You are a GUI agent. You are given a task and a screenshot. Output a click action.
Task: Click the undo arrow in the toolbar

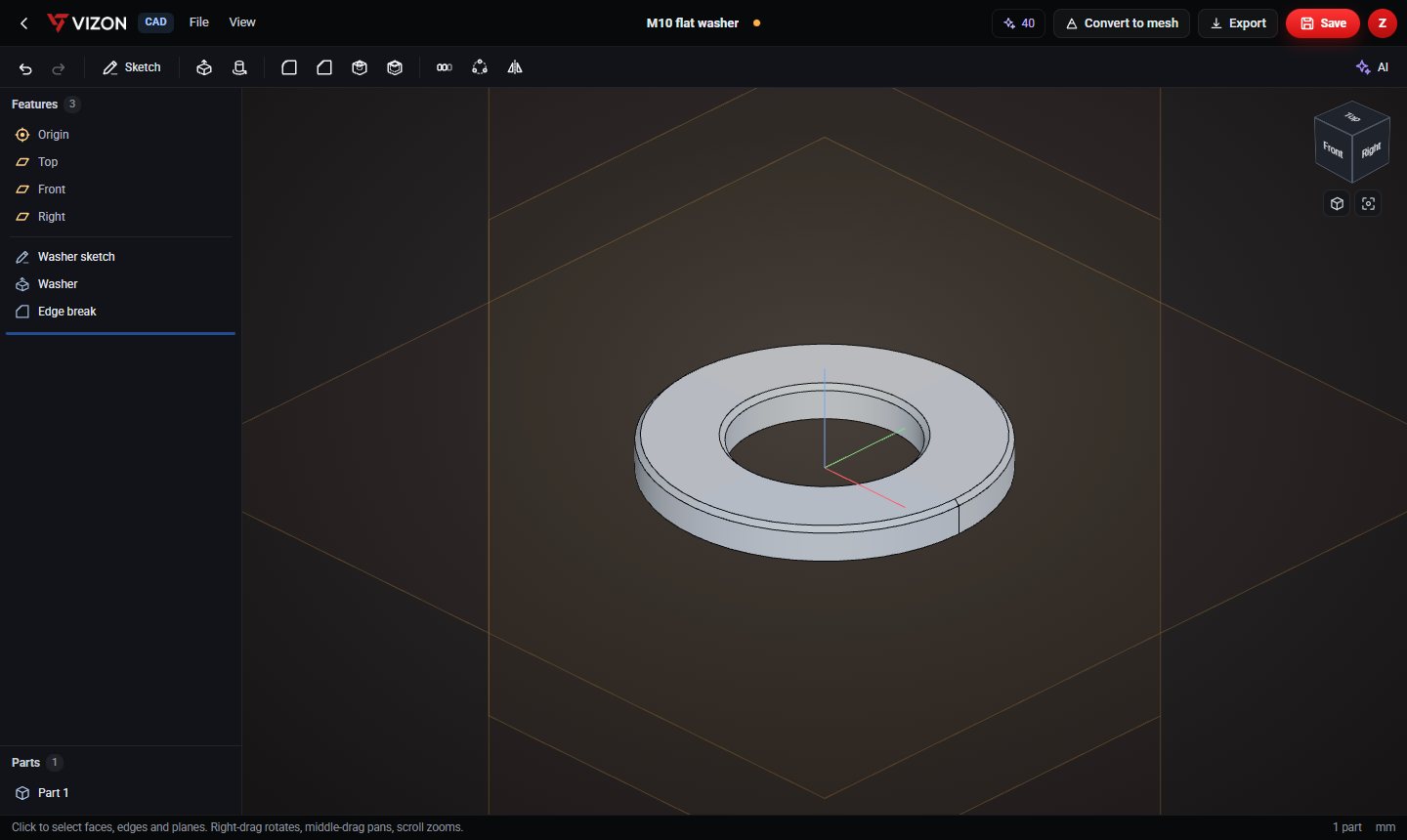click(x=25, y=68)
